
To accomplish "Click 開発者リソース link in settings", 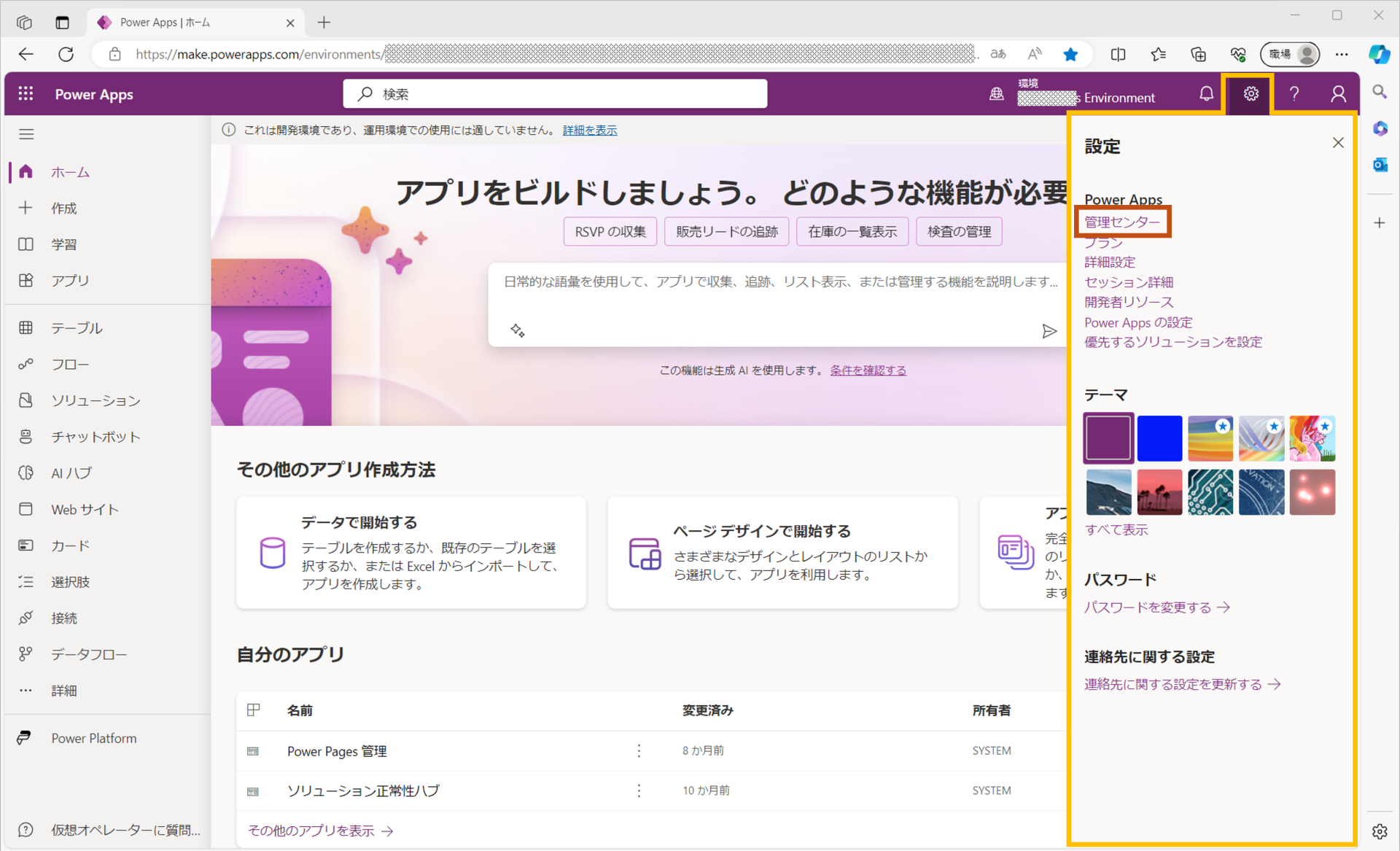I will click(x=1128, y=302).
